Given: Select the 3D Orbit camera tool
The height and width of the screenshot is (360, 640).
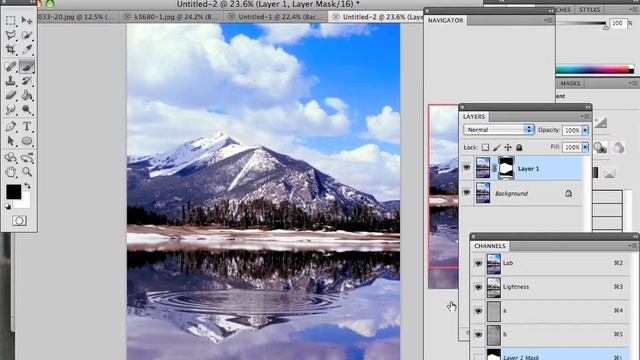Looking at the screenshot, I should coord(27,158).
